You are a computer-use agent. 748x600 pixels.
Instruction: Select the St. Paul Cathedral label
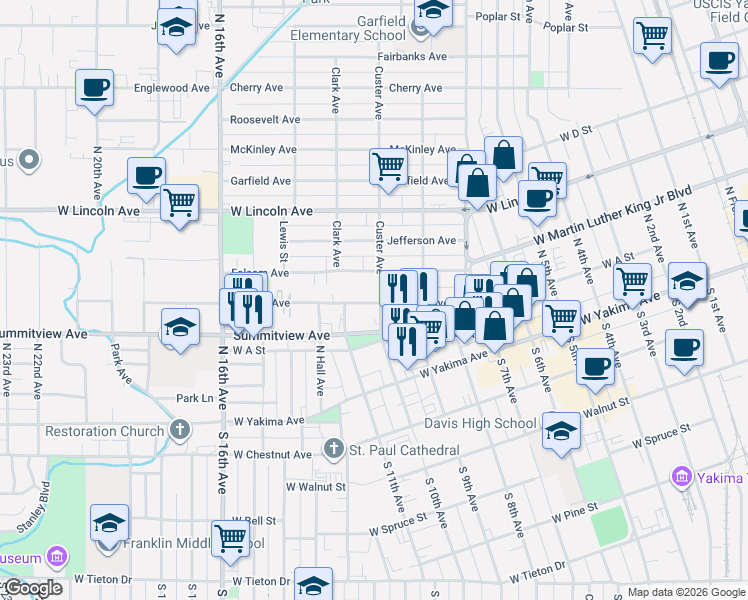[405, 450]
